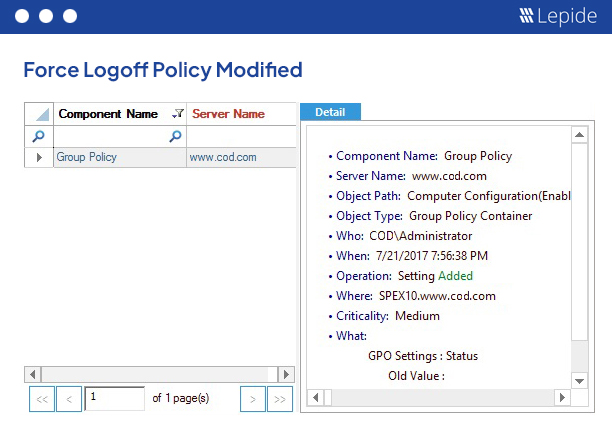Expand the Group Policy row arrow

(x=39, y=158)
